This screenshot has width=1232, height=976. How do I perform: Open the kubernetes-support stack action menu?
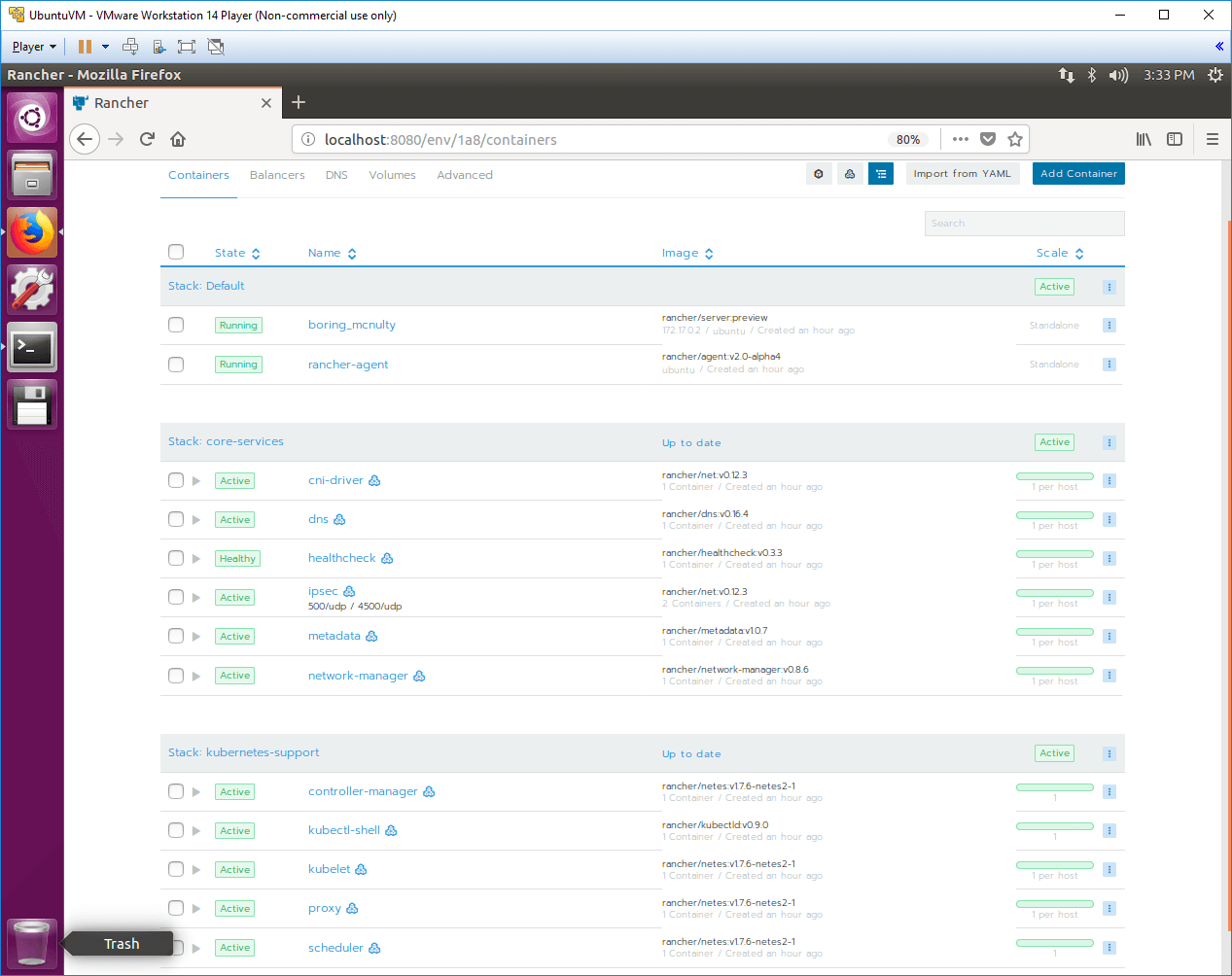coord(1109,753)
